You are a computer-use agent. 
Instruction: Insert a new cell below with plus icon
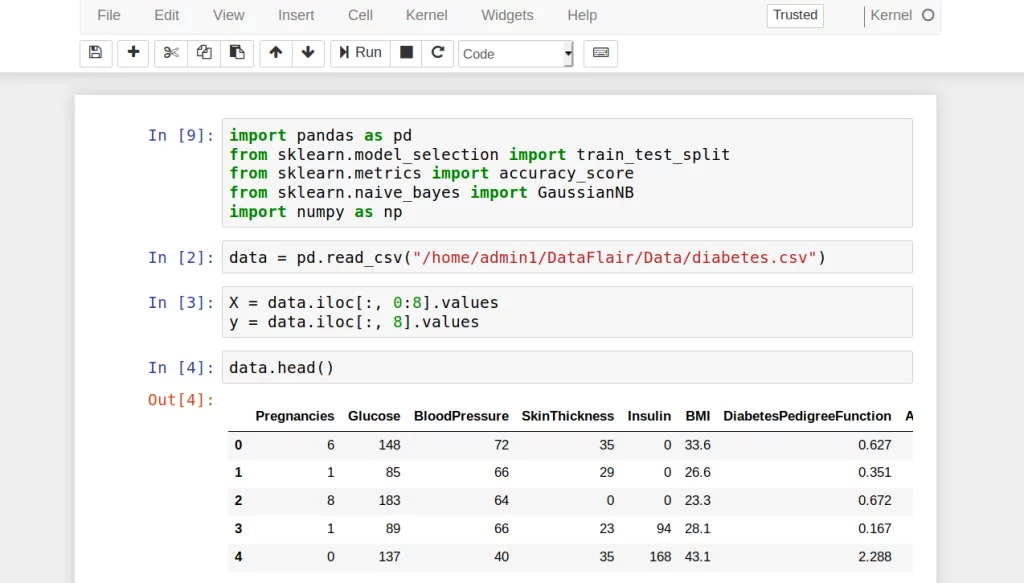click(x=133, y=53)
